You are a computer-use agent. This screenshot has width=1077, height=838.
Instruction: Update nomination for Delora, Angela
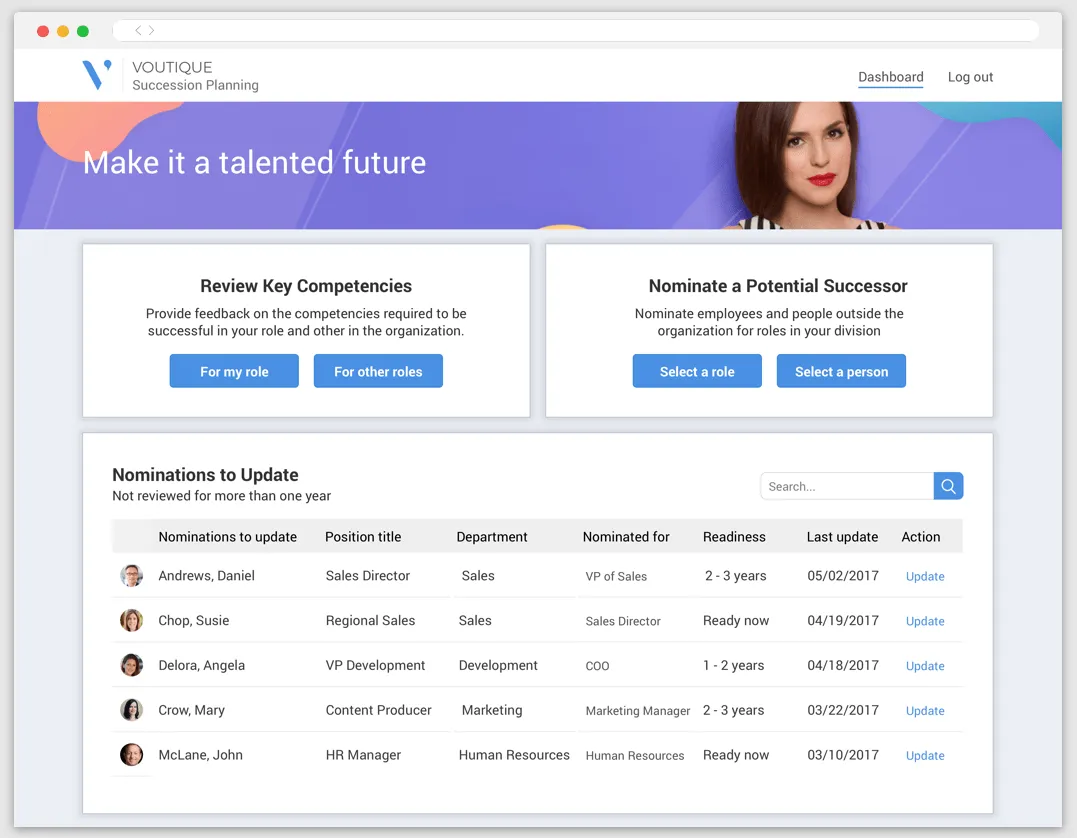924,665
